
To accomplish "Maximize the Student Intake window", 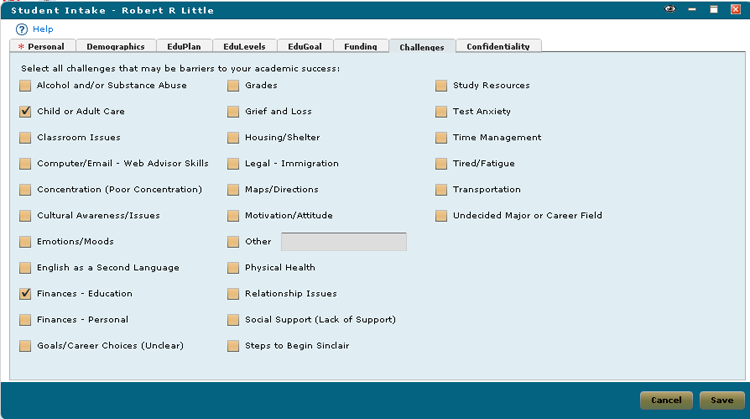I will [x=714, y=9].
